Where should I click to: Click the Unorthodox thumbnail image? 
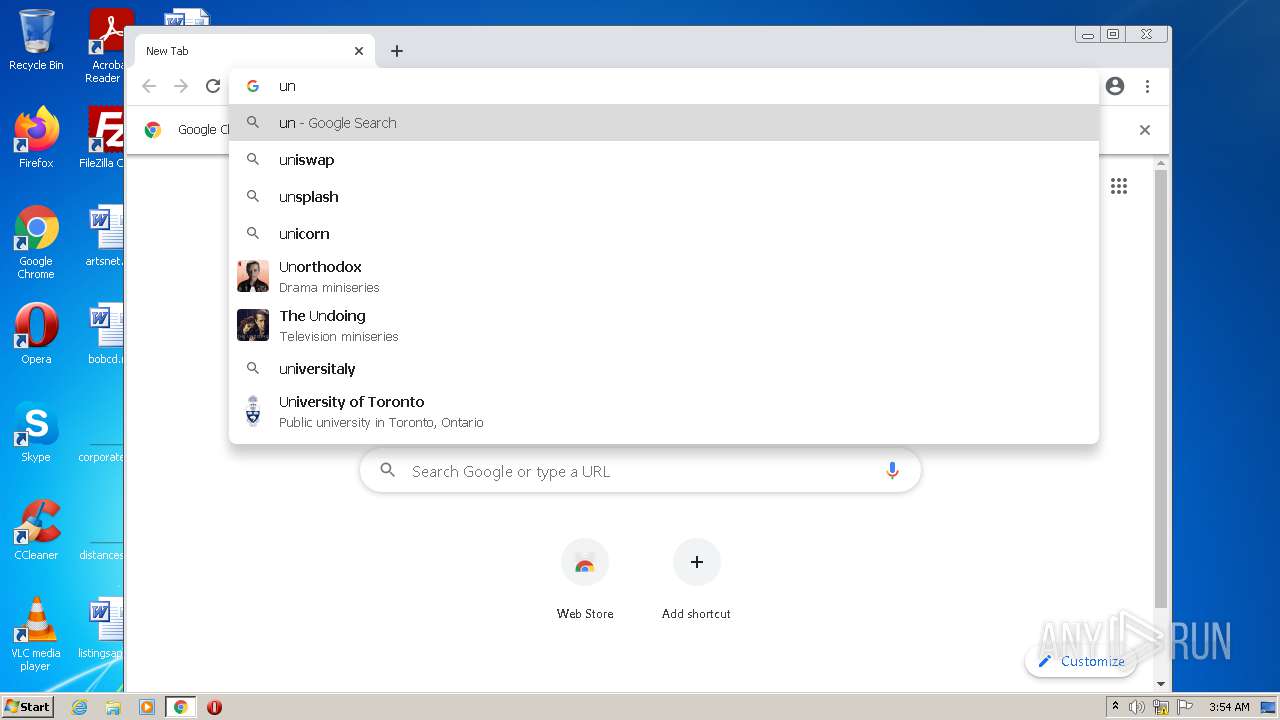(x=253, y=276)
